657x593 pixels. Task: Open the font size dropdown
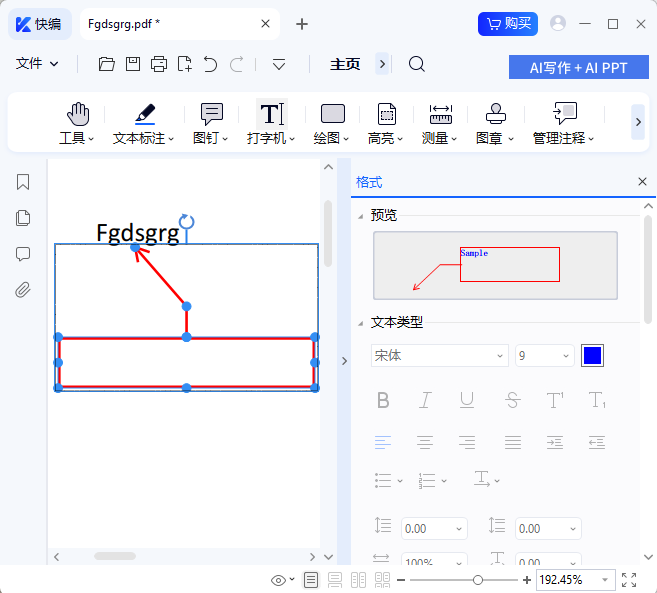[545, 356]
